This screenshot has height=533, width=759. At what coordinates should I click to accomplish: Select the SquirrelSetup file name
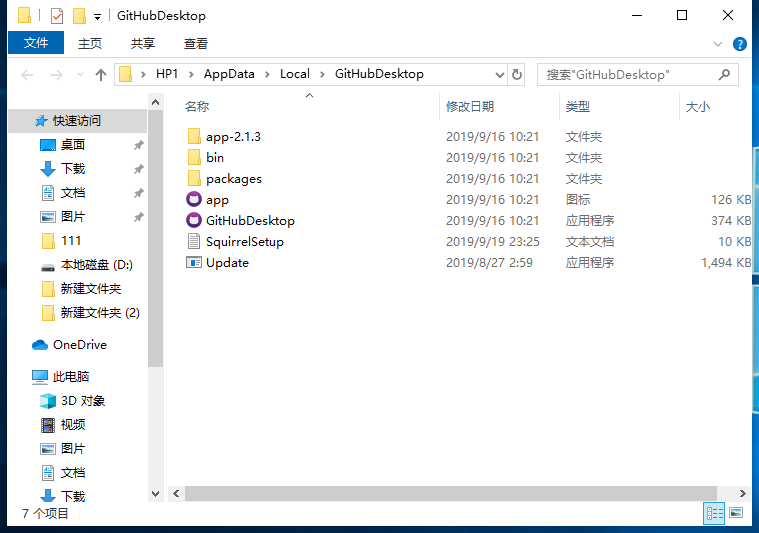(x=244, y=242)
